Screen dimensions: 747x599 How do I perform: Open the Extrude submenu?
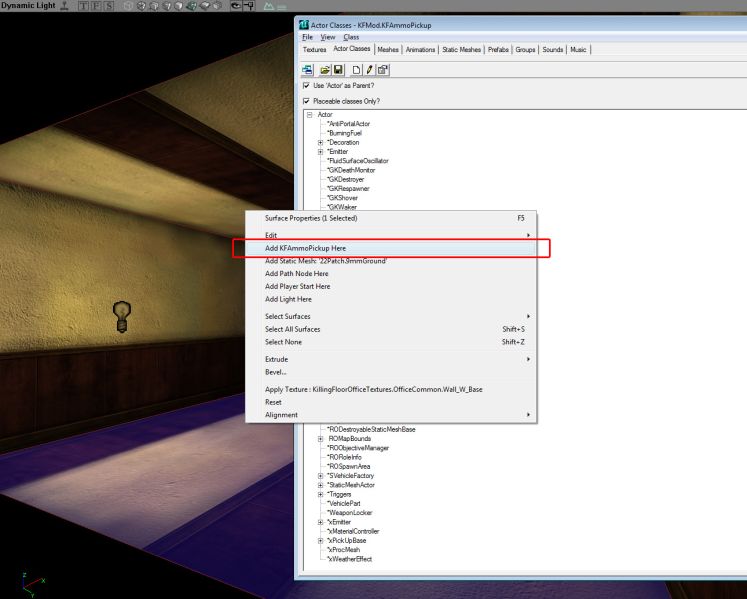391,360
